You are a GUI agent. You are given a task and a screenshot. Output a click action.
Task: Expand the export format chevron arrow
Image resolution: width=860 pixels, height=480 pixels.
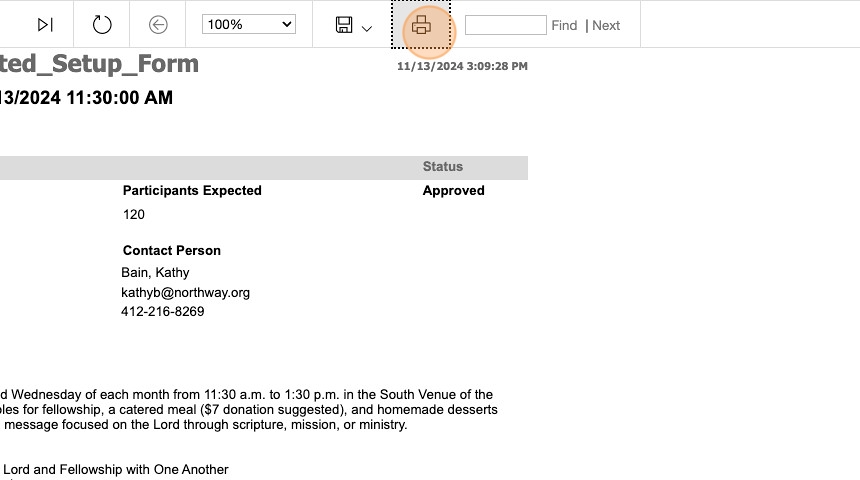[367, 28]
